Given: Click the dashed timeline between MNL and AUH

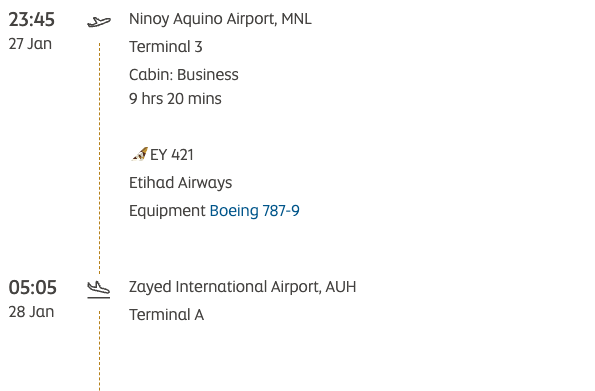Looking at the screenshot, I should coord(99,159).
